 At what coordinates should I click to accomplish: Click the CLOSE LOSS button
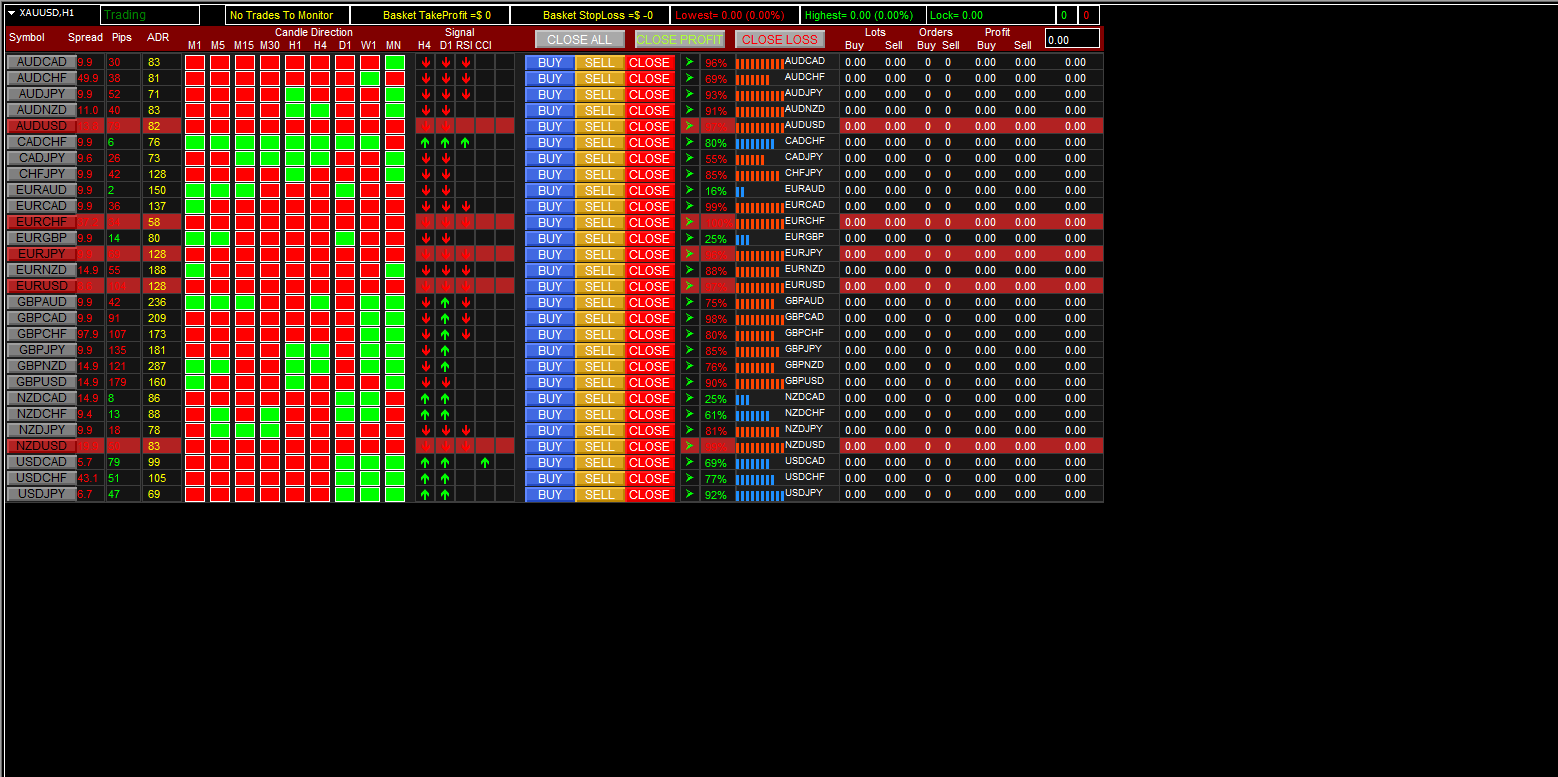tap(780, 39)
